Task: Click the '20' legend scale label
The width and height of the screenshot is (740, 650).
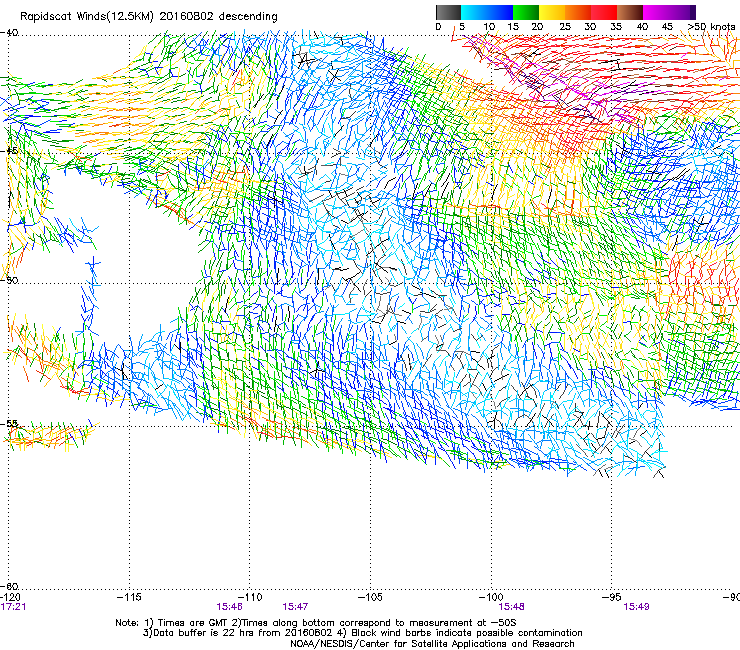Action: (x=537, y=26)
